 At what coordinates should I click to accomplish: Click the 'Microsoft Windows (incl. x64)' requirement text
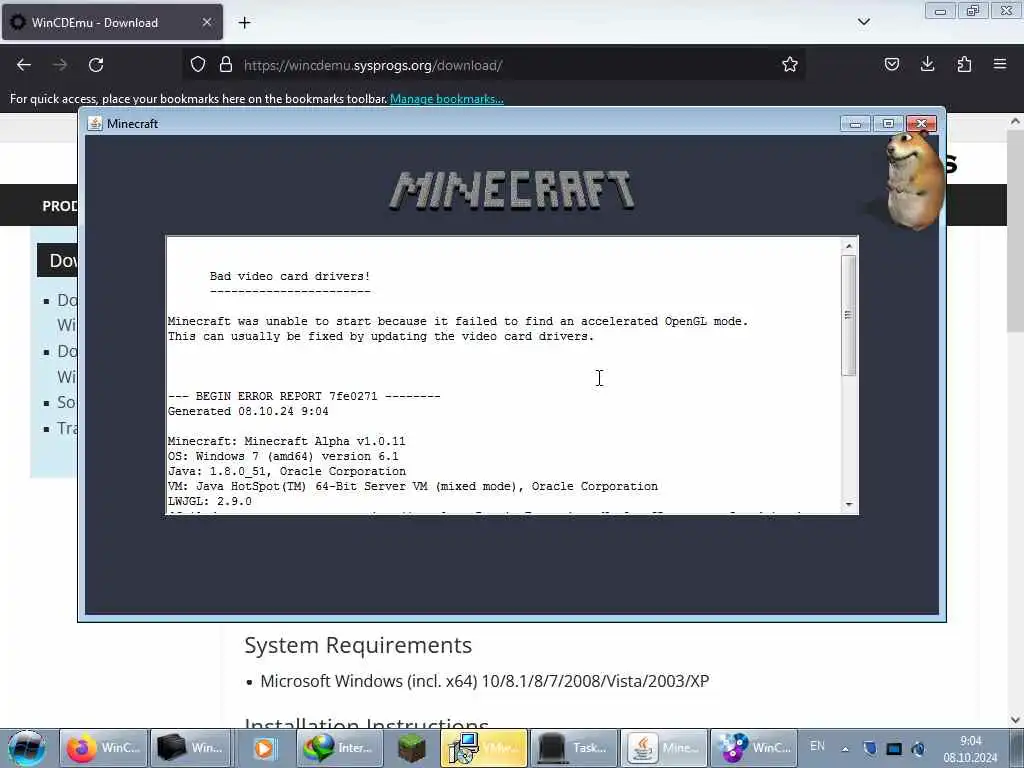pos(485,681)
